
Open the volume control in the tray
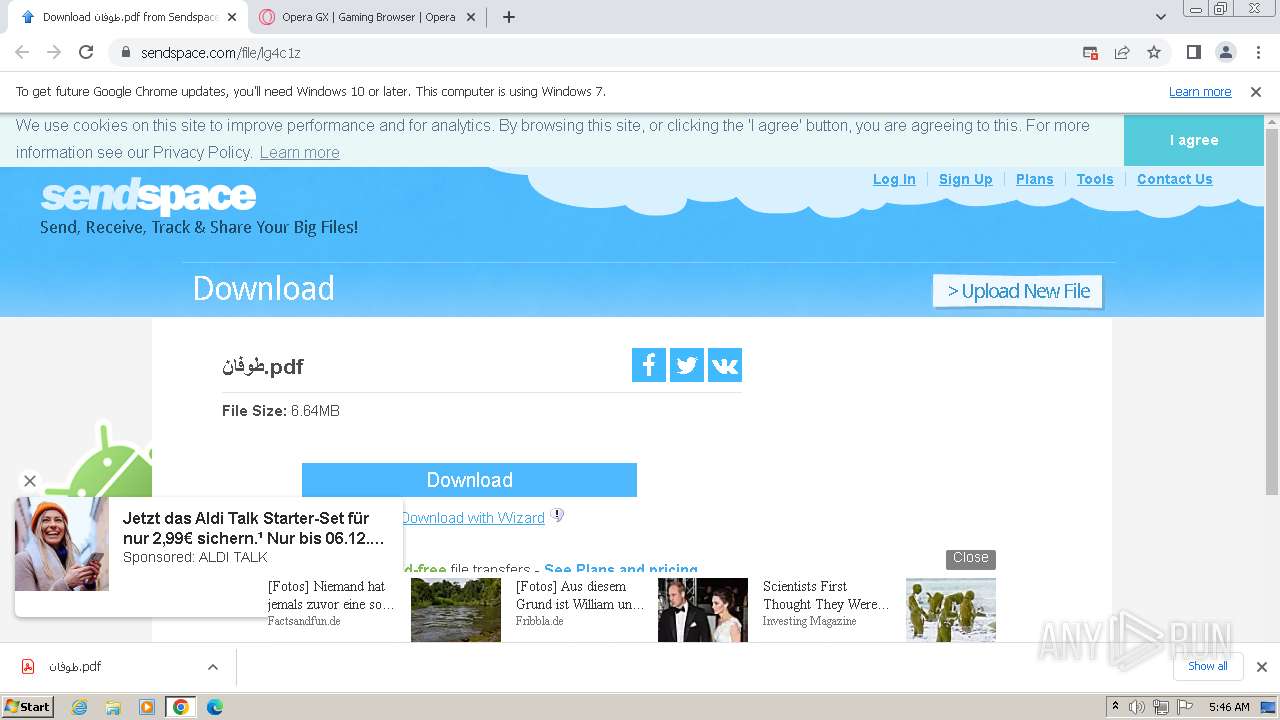pyautogui.click(x=1137, y=707)
